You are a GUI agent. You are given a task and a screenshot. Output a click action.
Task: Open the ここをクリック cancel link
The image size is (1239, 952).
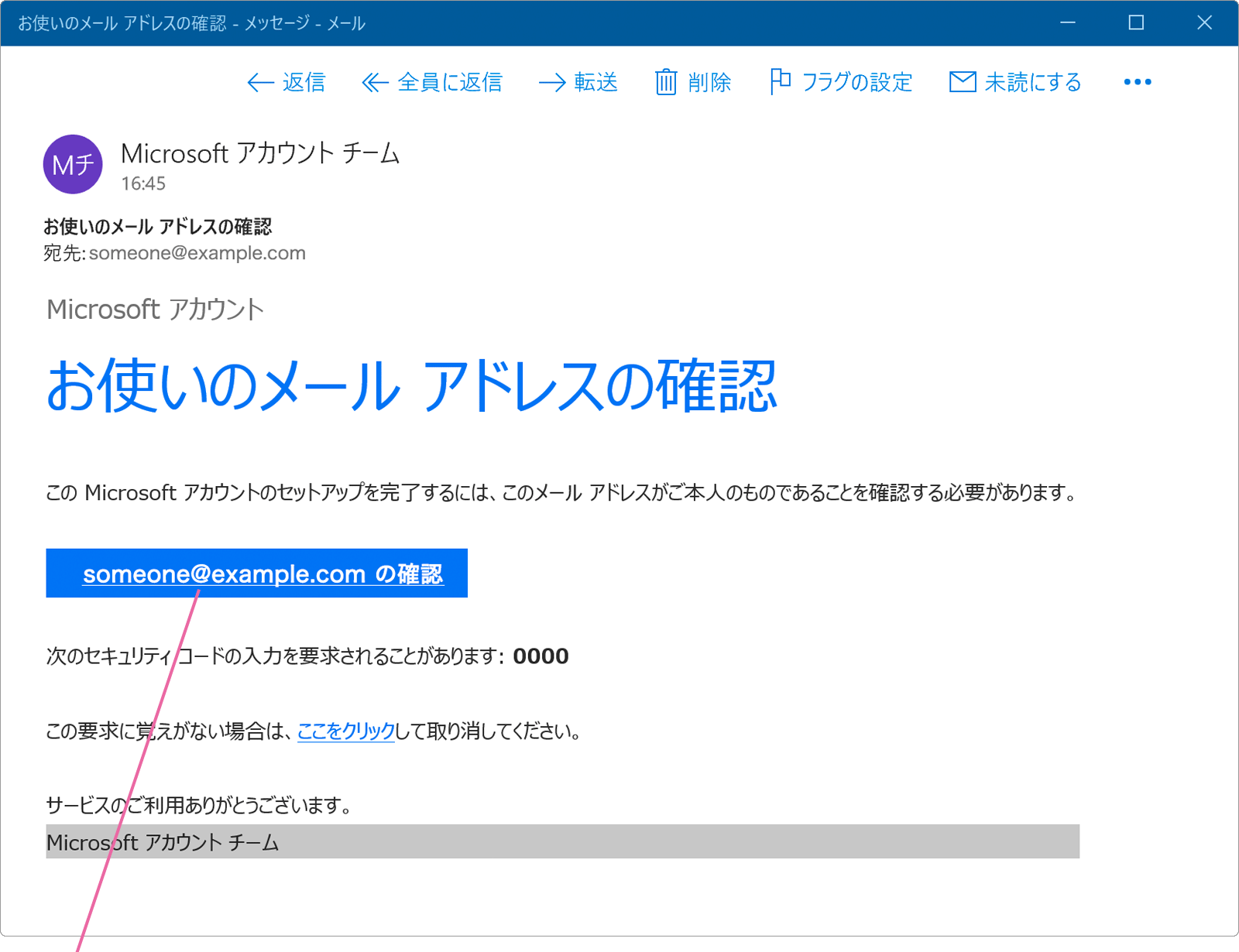(x=346, y=731)
